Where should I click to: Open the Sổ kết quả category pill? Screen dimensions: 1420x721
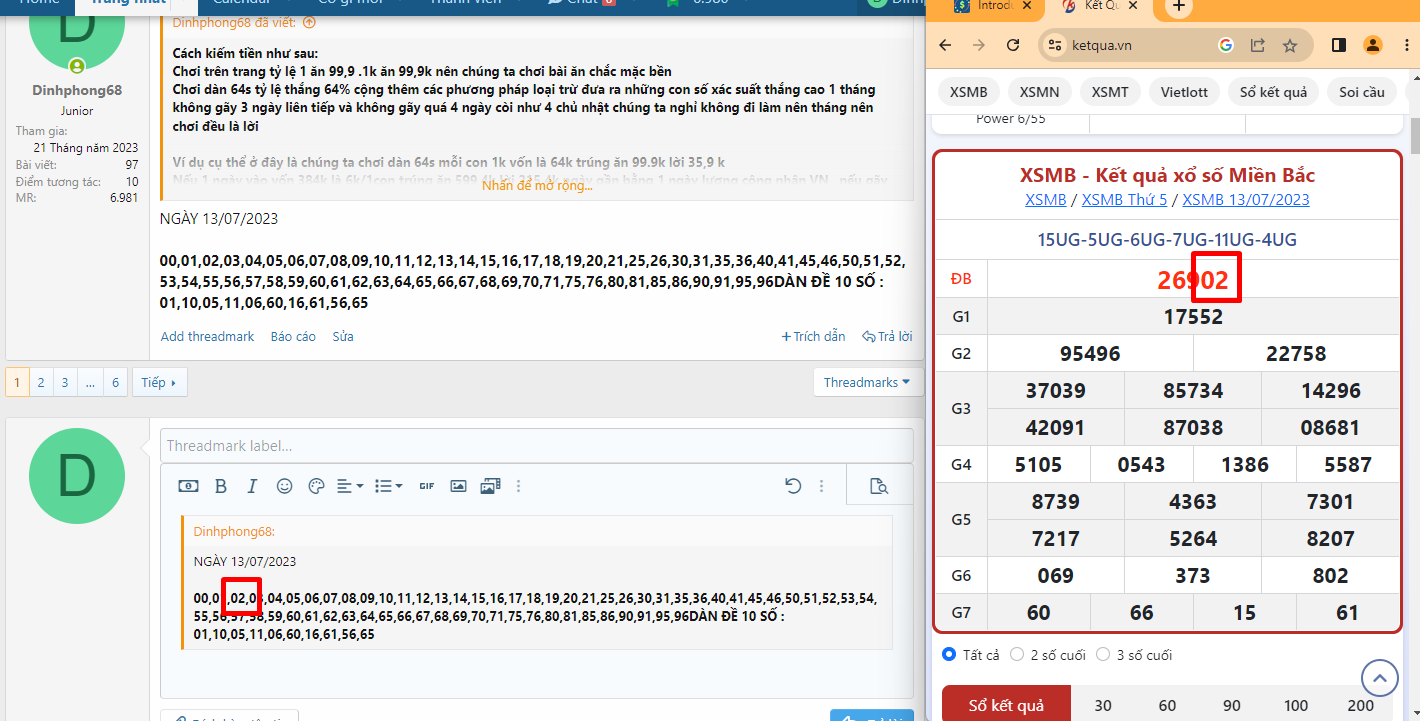[x=1273, y=92]
